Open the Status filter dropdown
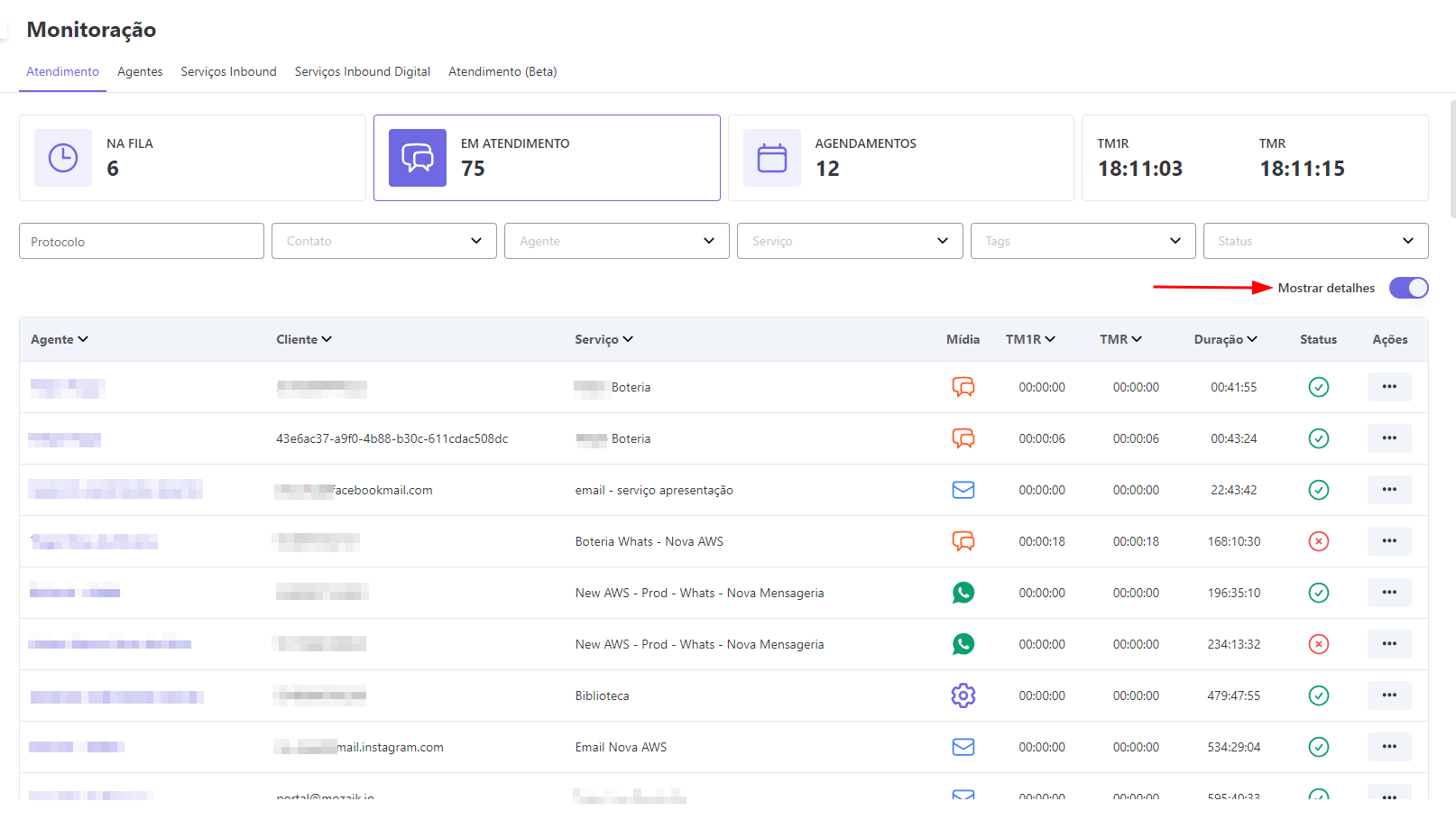 point(1316,241)
